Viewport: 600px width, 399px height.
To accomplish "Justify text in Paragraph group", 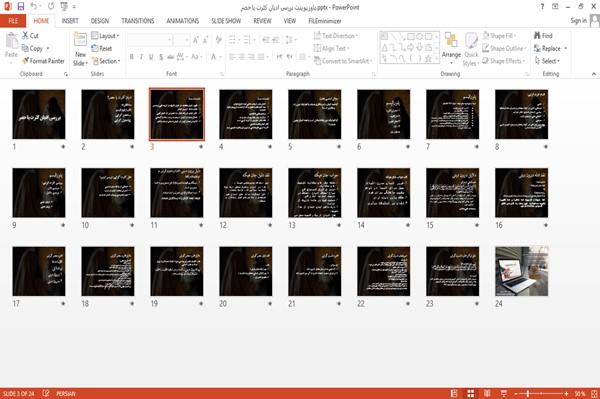I will pyautogui.click(x=261, y=57).
